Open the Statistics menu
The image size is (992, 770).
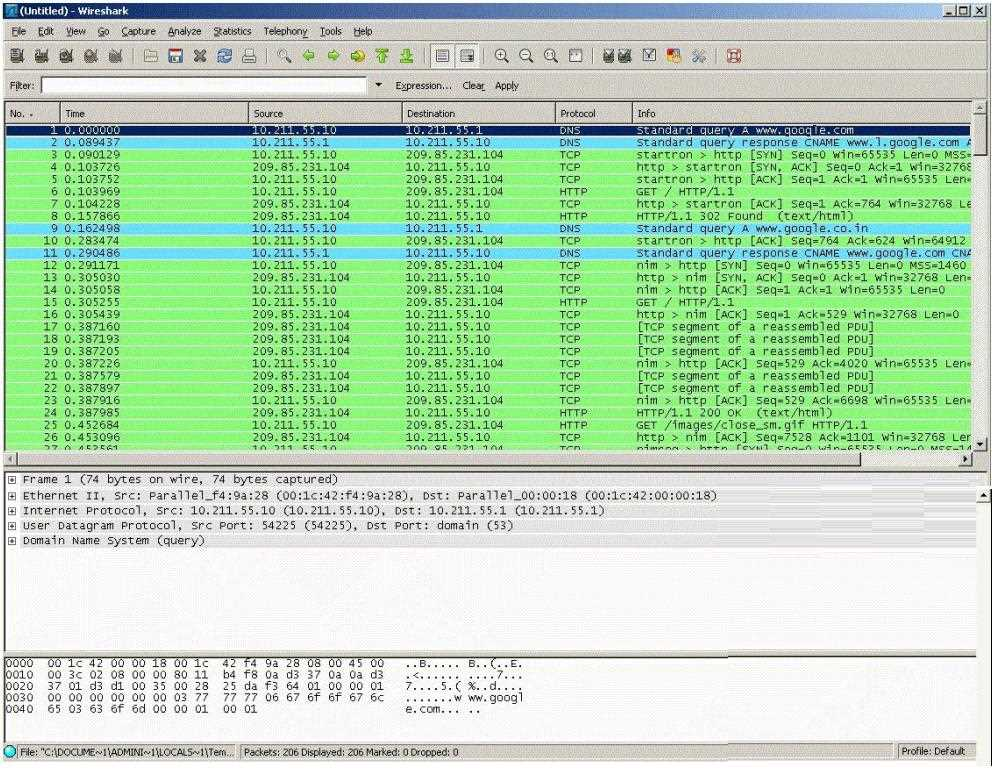[x=231, y=32]
